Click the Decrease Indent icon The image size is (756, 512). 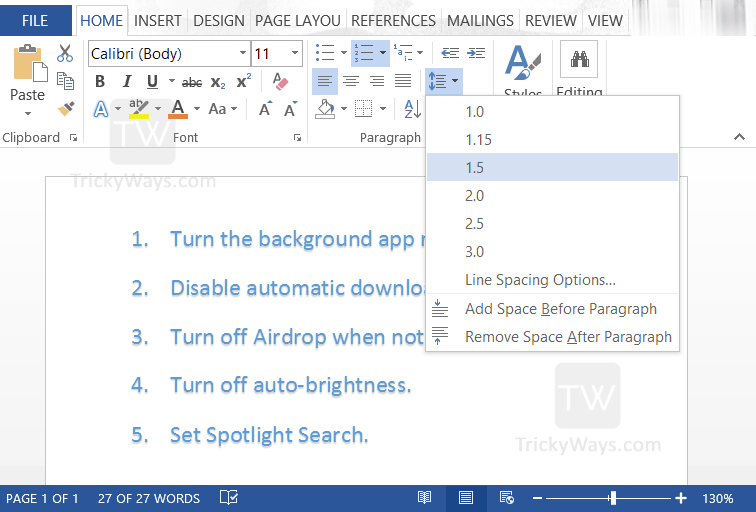click(x=450, y=53)
